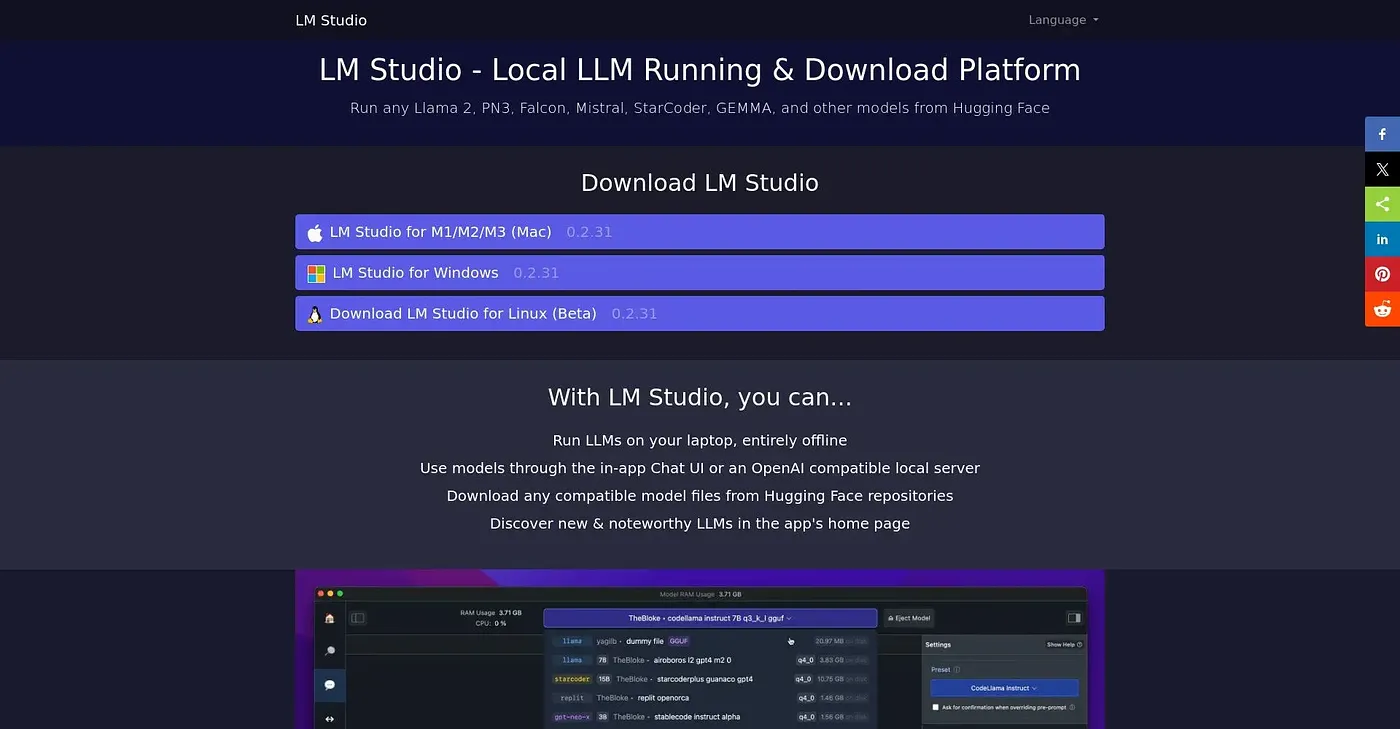Click the LM Studio site title
Viewport: 1400px width, 729px height.
(331, 20)
